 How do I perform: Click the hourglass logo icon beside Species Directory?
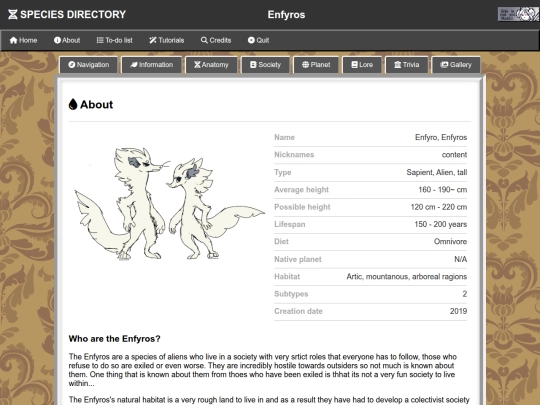pos(13,14)
